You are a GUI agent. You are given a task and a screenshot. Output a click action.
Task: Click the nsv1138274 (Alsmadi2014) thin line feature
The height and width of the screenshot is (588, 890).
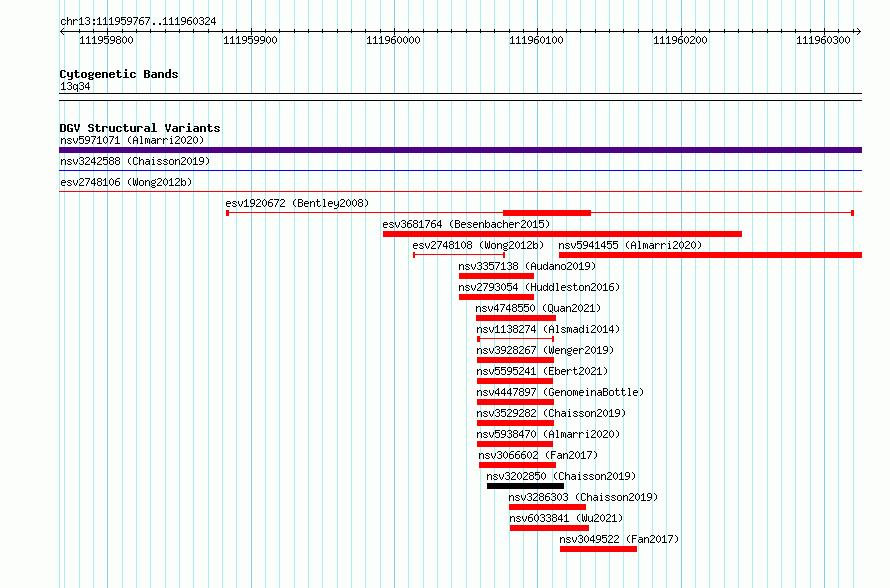(515, 339)
